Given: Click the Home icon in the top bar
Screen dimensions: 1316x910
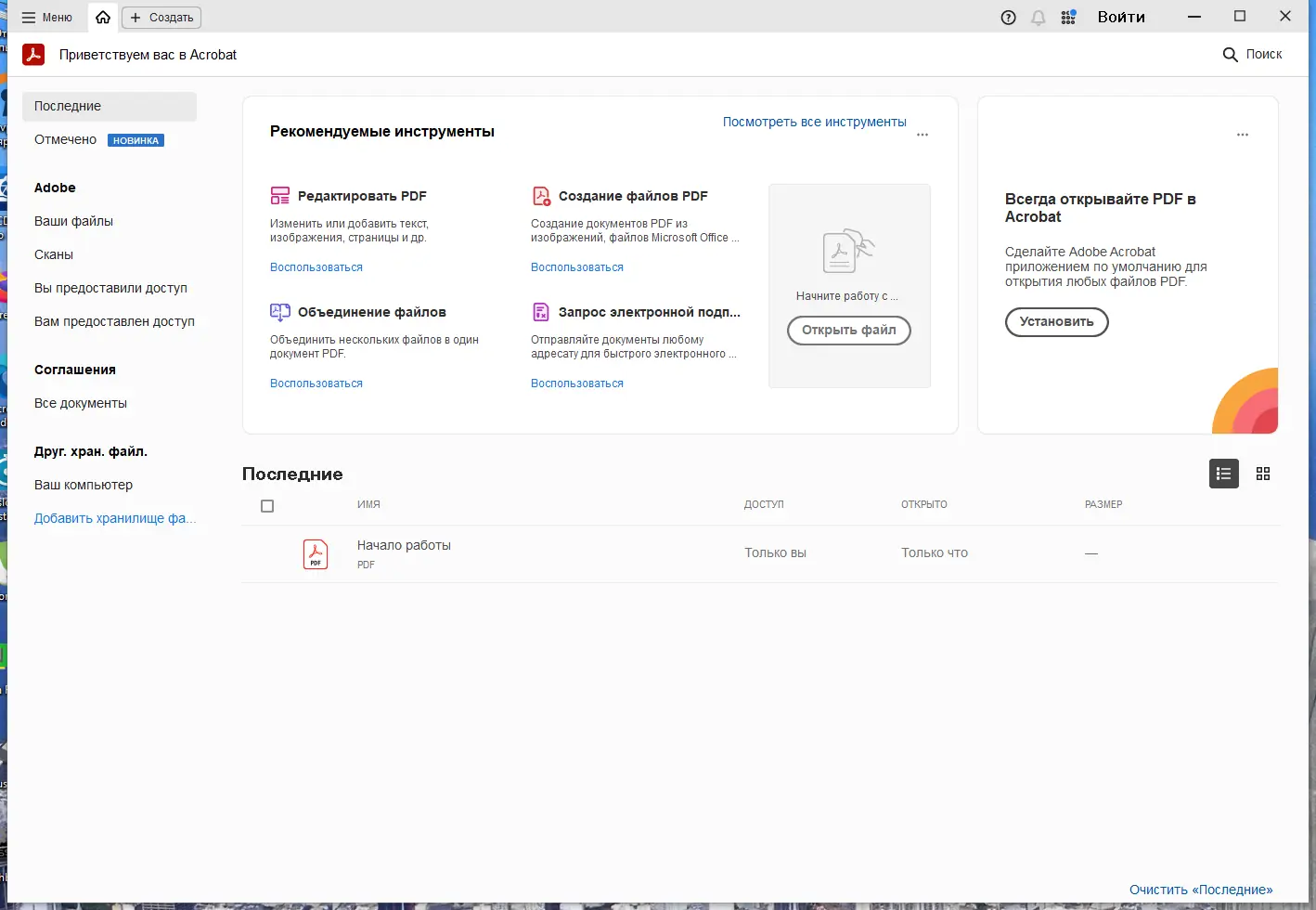Looking at the screenshot, I should (x=103, y=18).
